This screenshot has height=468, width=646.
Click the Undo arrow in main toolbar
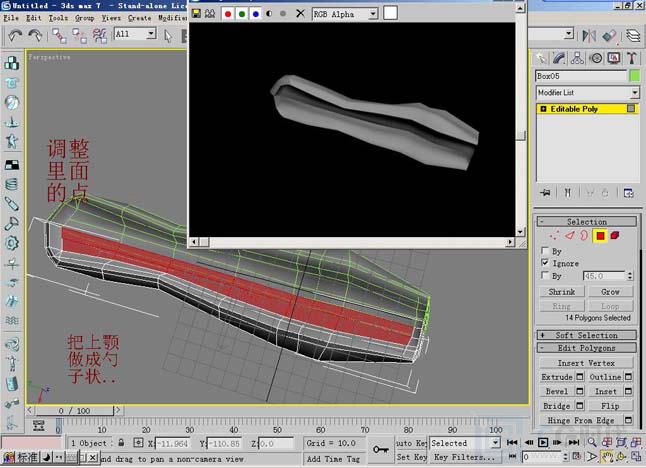(16, 35)
